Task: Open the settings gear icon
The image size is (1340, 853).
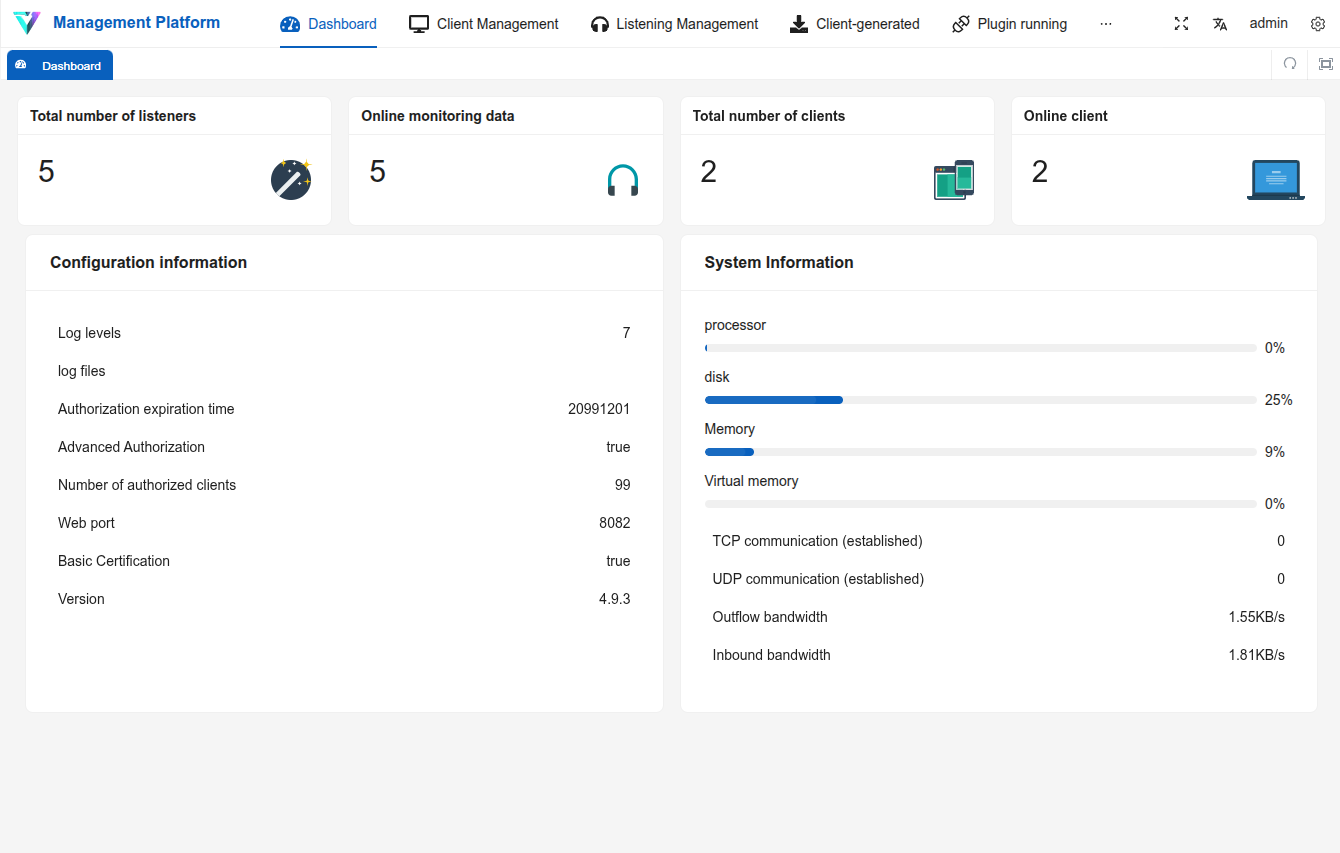Action: [1317, 24]
